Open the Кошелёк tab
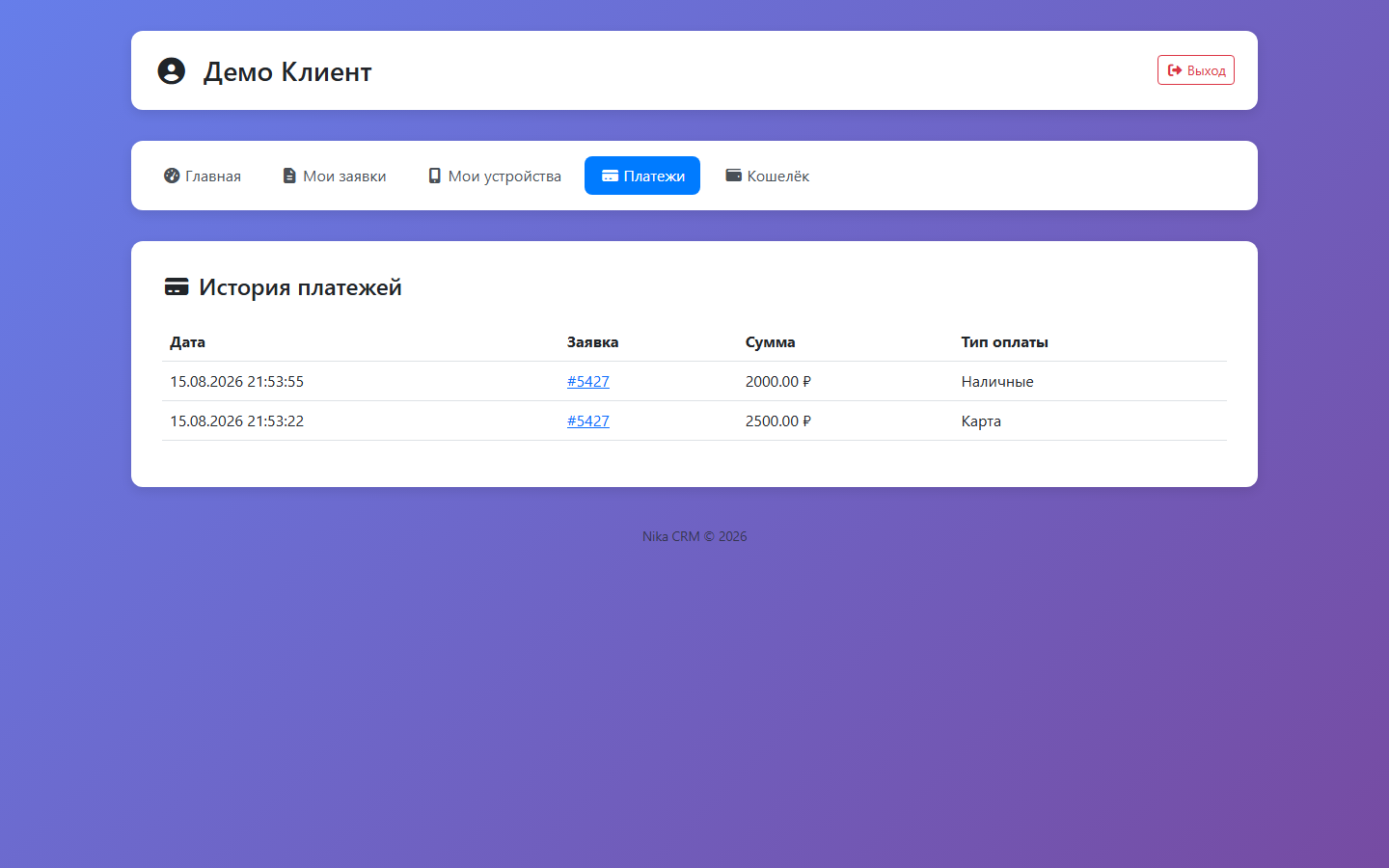 768,176
